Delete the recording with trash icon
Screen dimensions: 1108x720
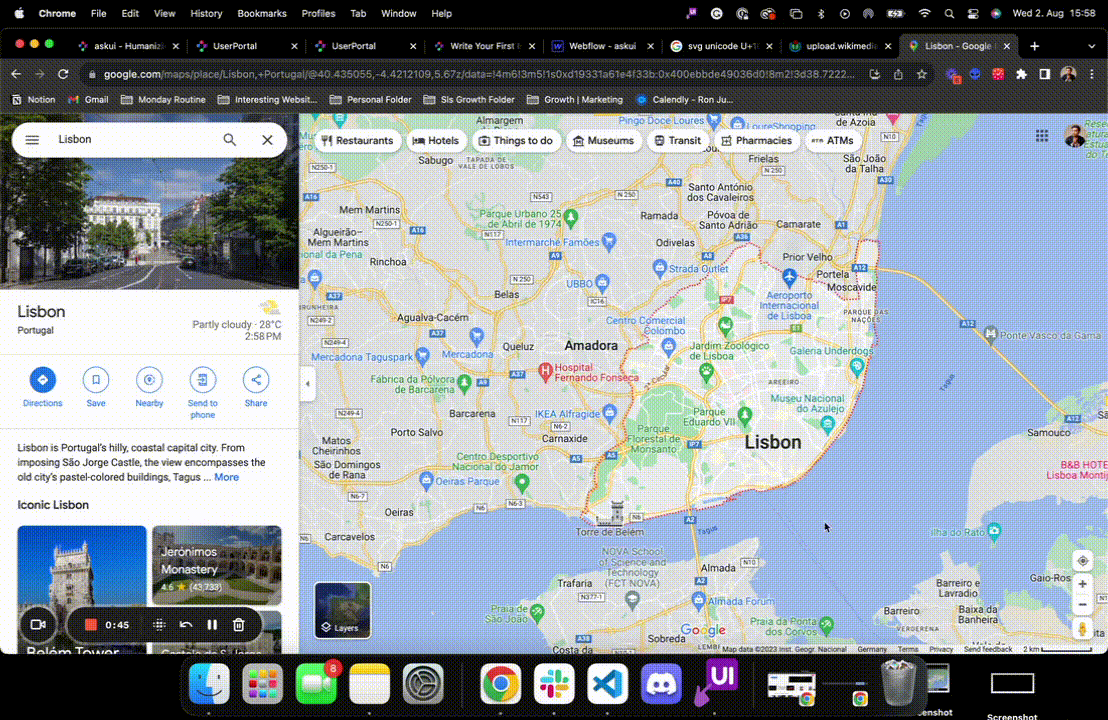[239, 625]
